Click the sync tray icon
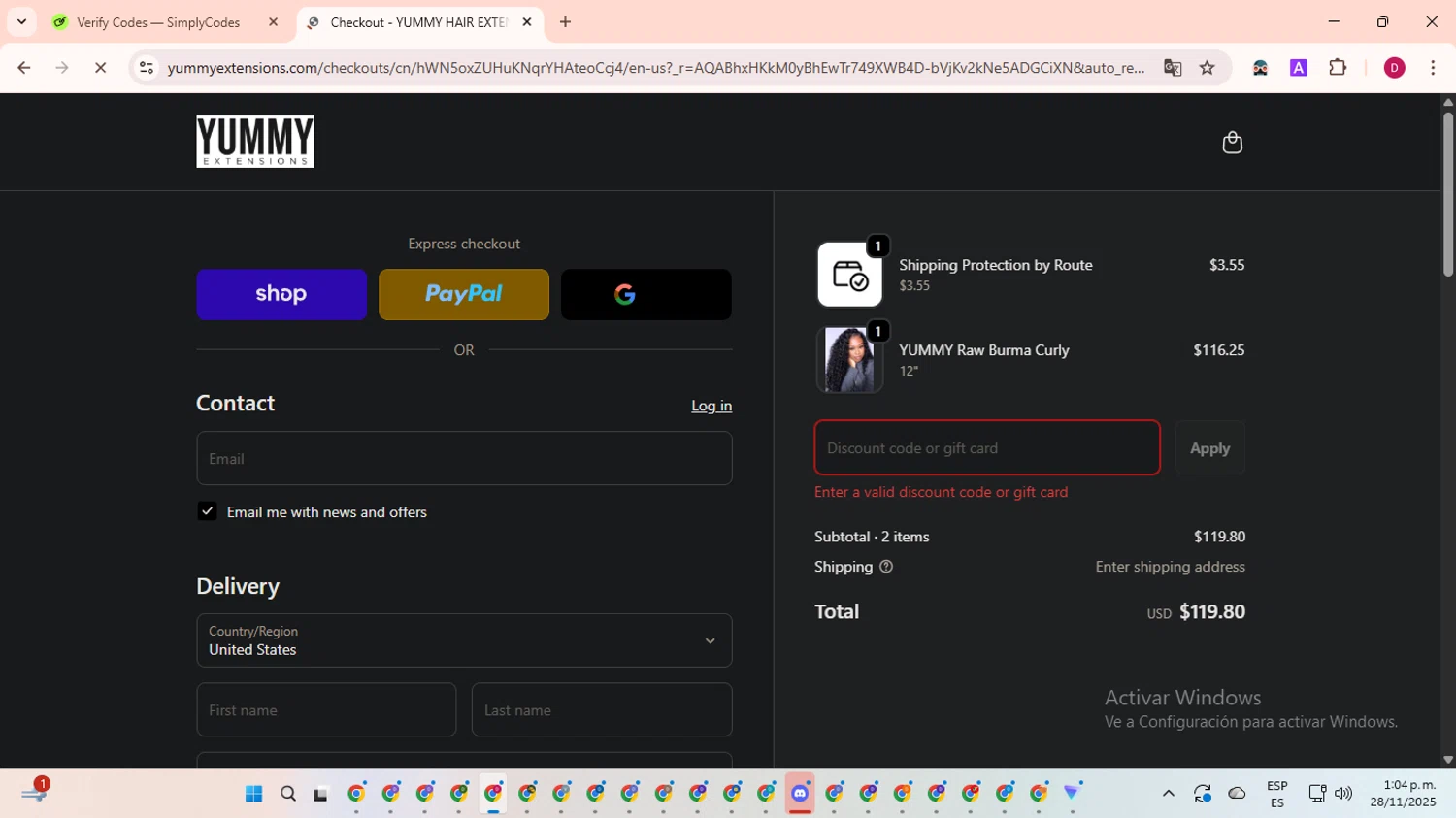 (1203, 794)
